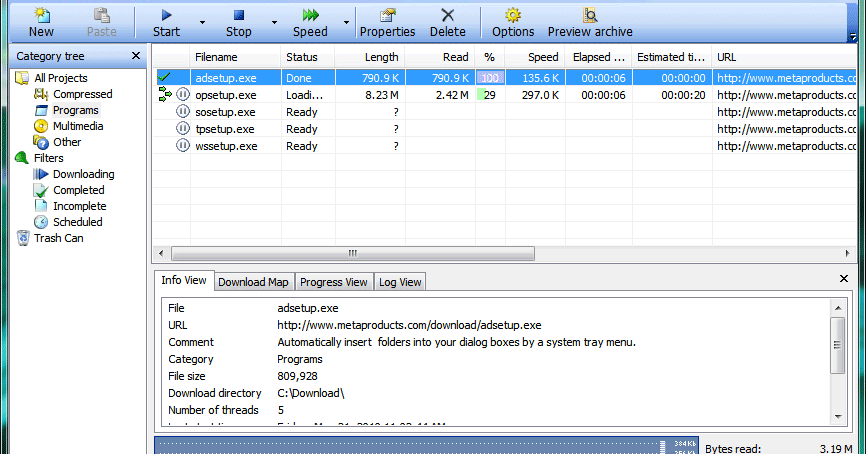Image resolution: width=866 pixels, height=454 pixels.
Task: Click the Trash Can bin icon
Action: (x=23, y=238)
